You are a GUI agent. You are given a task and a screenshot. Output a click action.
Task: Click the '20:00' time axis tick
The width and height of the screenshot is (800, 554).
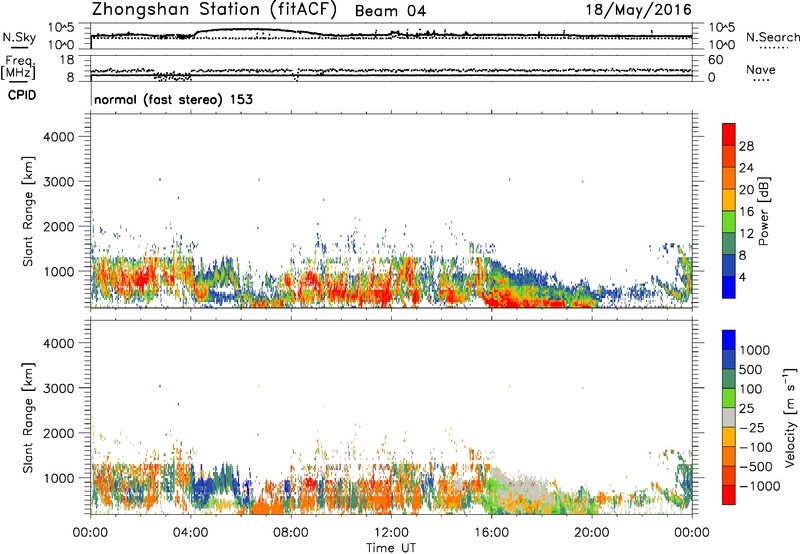tap(592, 533)
